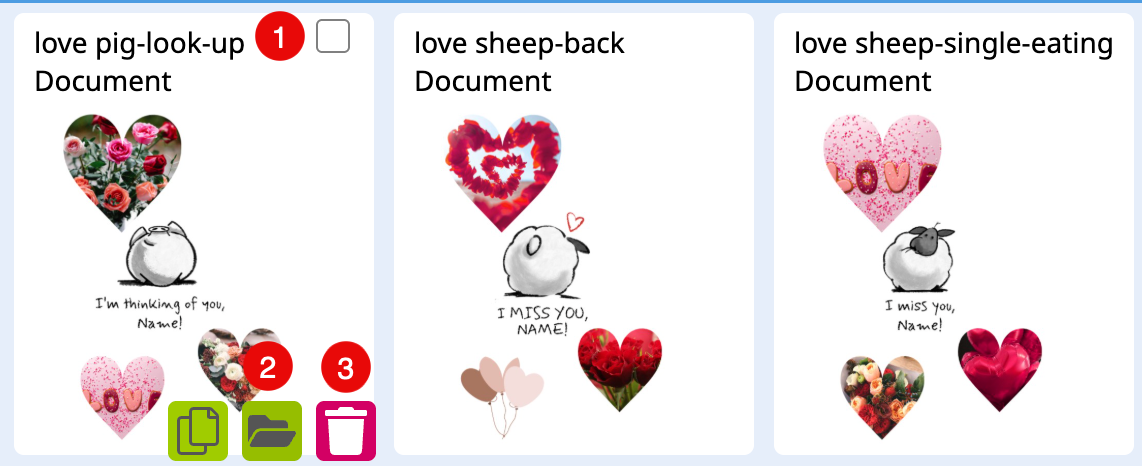
Task: Click the sheep-from-behind drawing with the small heart
Action: click(x=545, y=256)
